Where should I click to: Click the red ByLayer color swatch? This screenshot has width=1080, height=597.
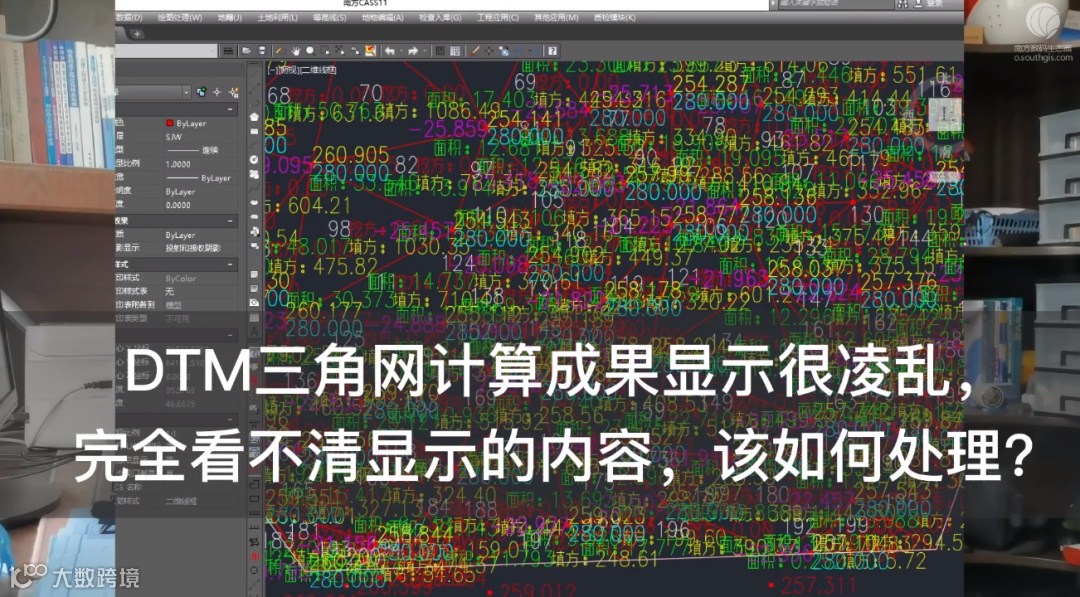pyautogui.click(x=169, y=123)
